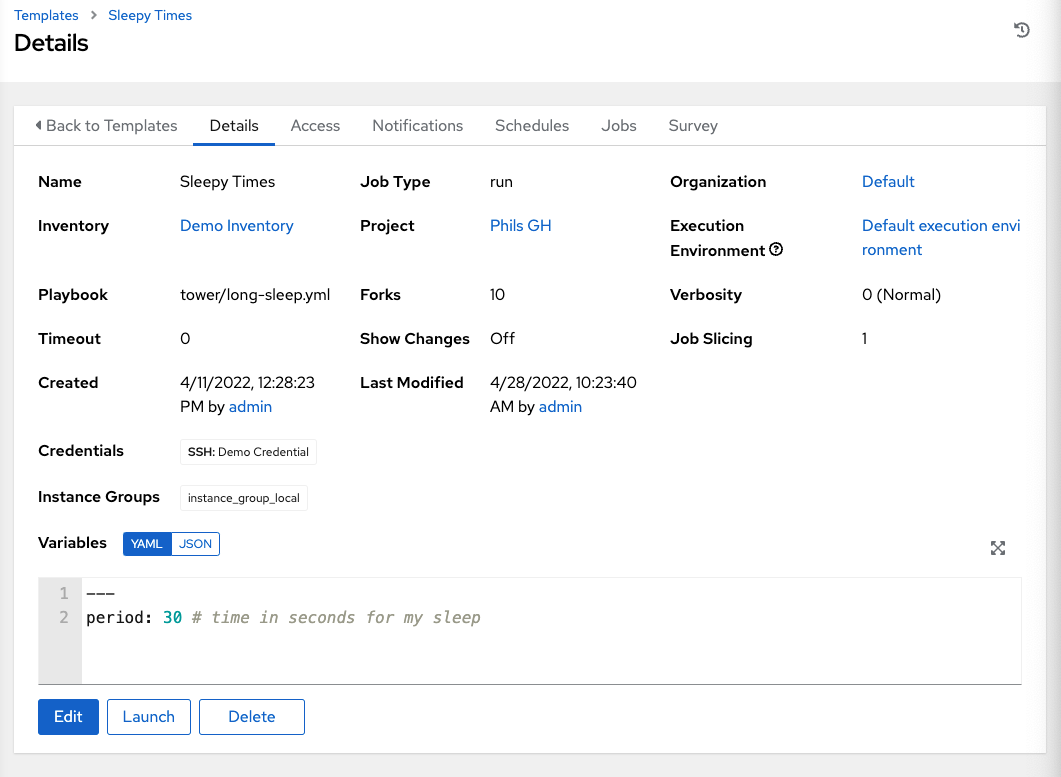Click admin link under Last Modified

pyautogui.click(x=560, y=406)
